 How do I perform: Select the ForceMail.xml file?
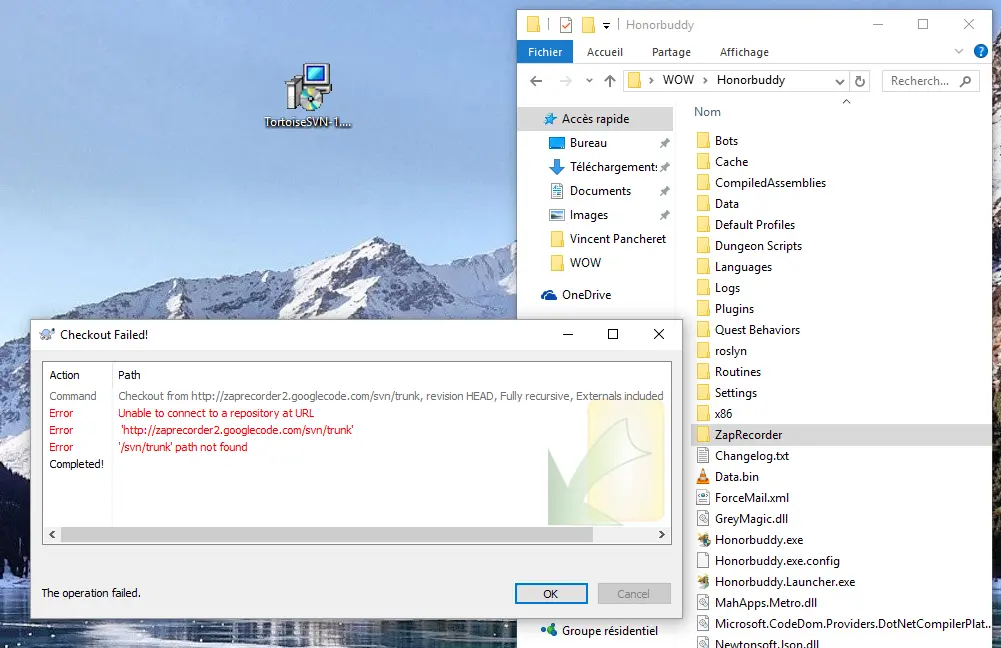pos(751,498)
